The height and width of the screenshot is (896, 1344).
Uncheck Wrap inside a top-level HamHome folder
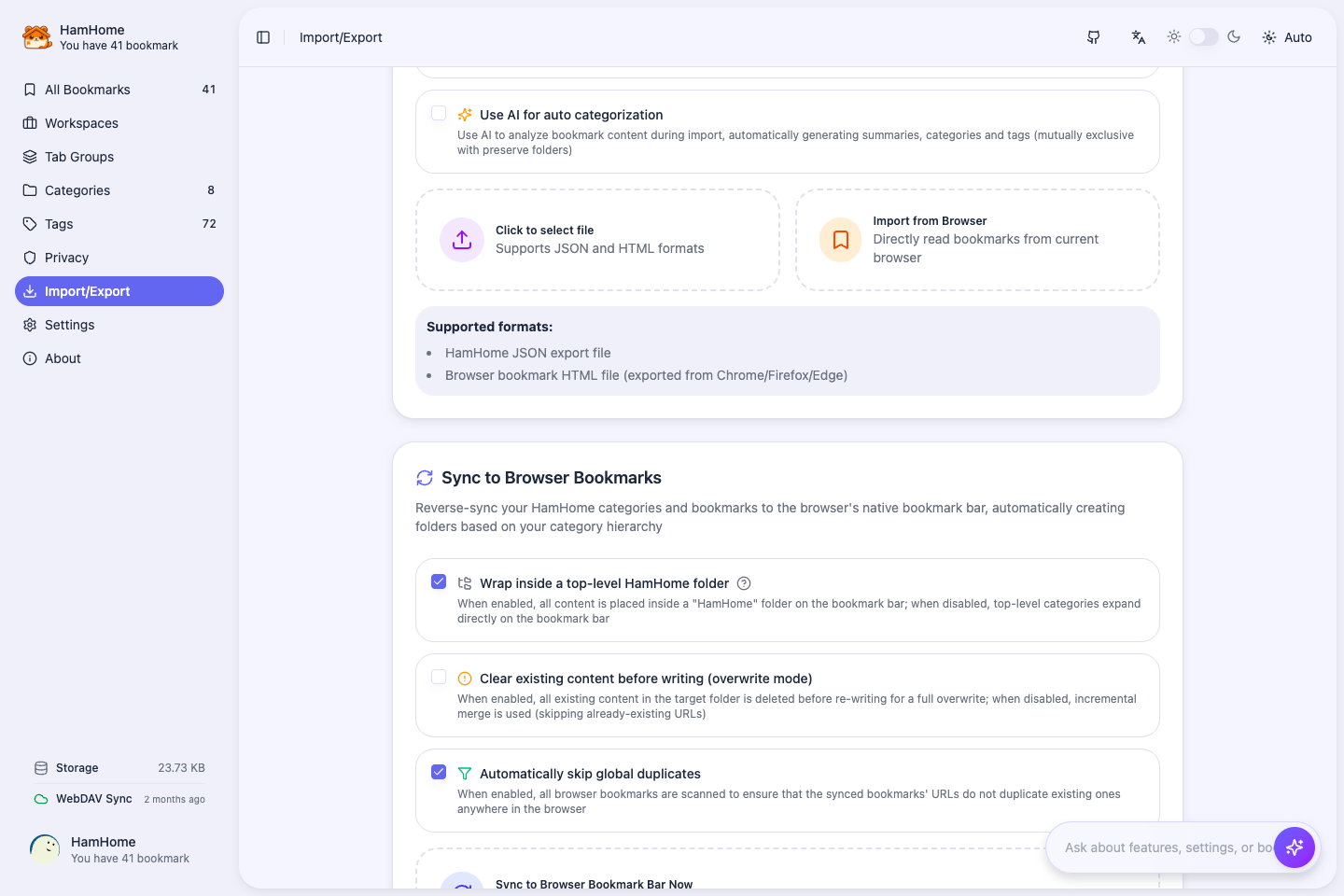(x=439, y=581)
